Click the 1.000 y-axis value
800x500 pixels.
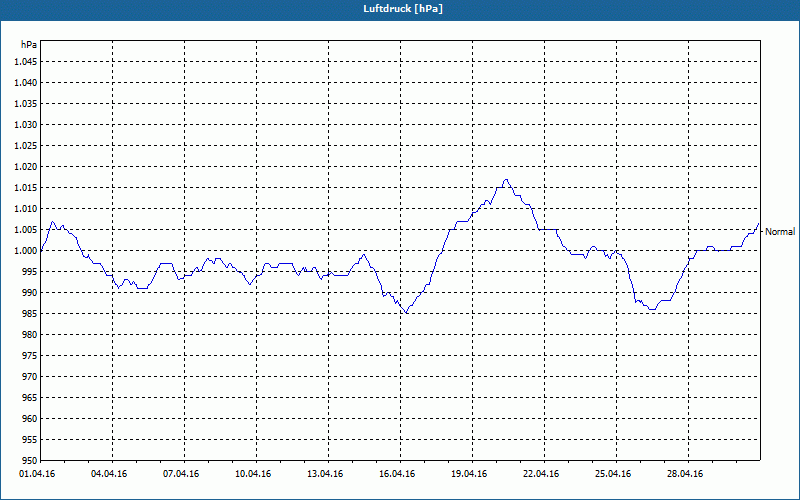point(26,251)
